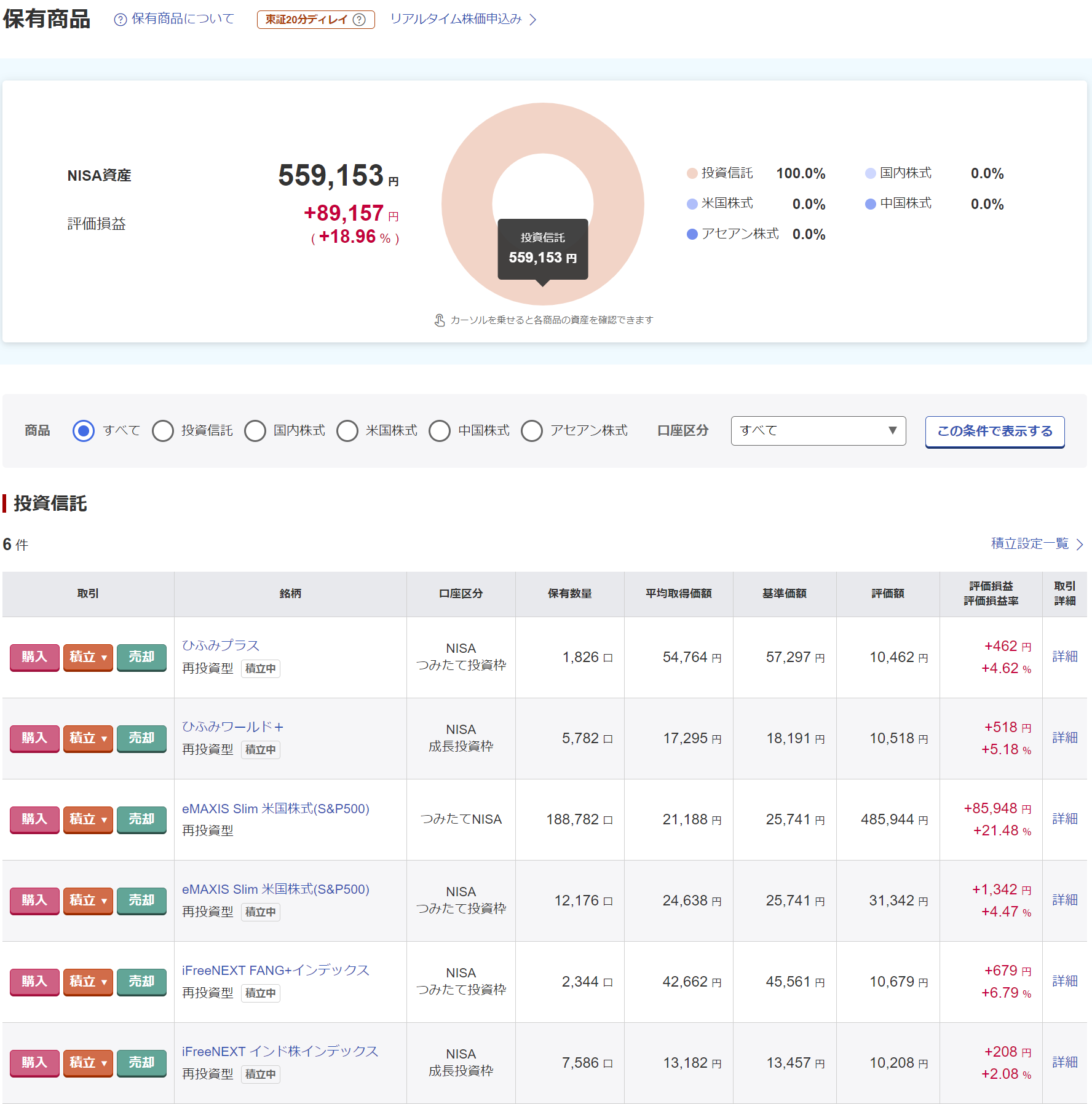
Task: Click the 投資信託 legend dot
Action: tap(692, 173)
